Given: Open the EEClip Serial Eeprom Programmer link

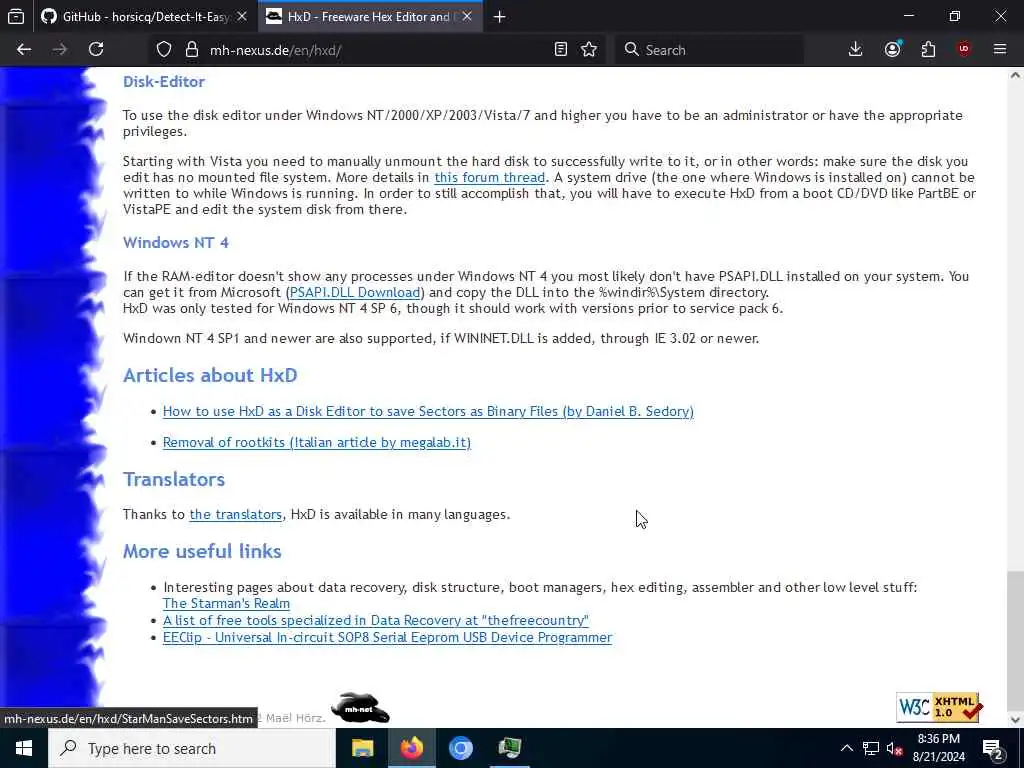Looking at the screenshot, I should [387, 637].
